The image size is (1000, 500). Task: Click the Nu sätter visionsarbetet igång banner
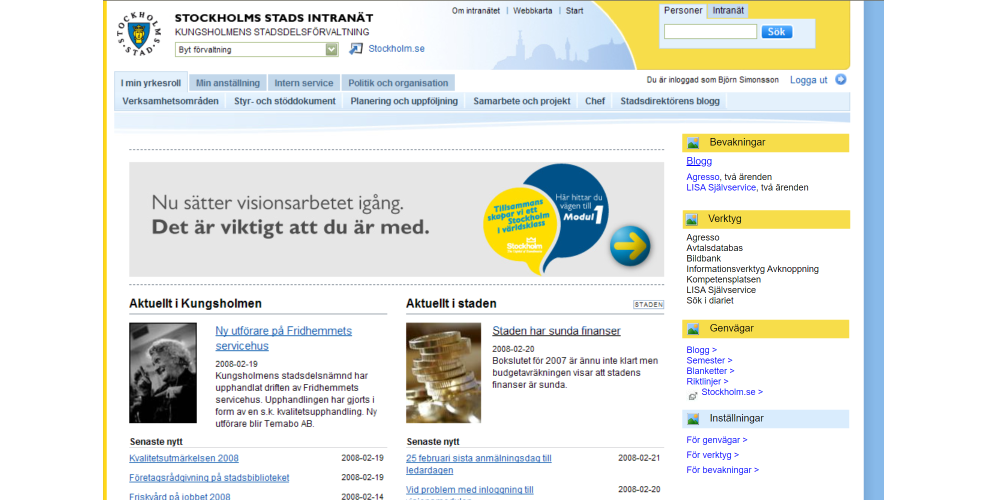(x=396, y=219)
